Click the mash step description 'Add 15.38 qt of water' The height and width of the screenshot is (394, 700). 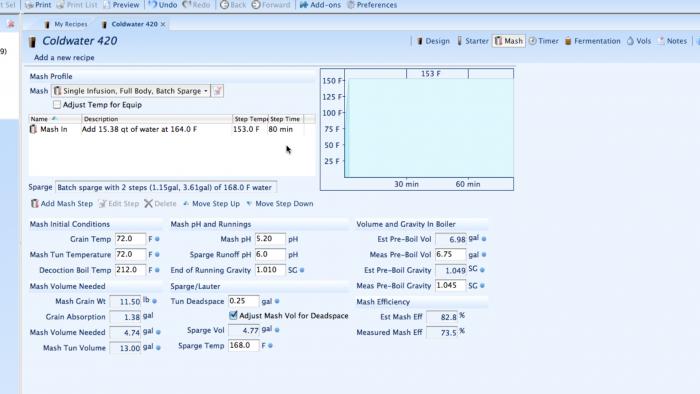(x=139, y=129)
